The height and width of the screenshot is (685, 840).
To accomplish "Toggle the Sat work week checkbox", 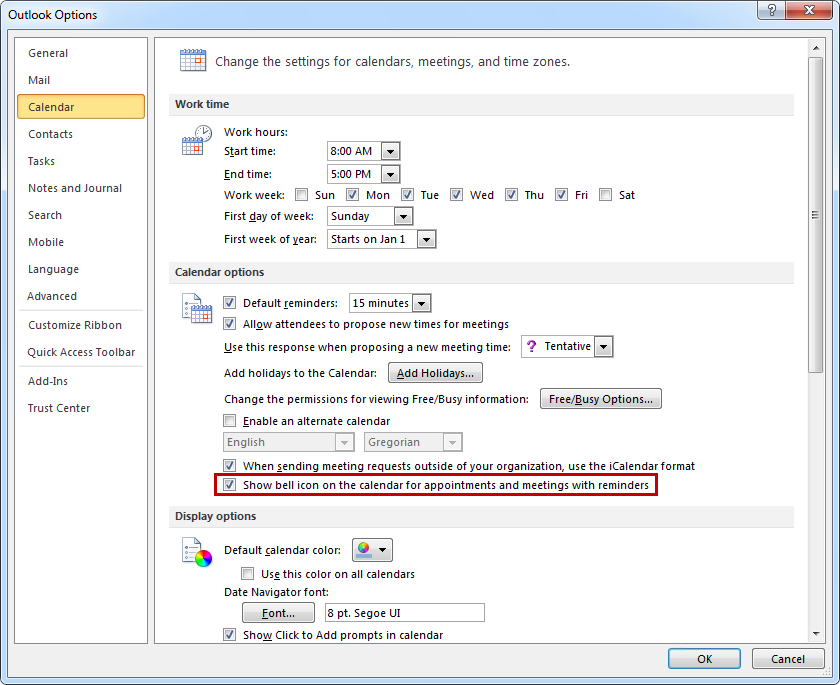I will (x=605, y=194).
